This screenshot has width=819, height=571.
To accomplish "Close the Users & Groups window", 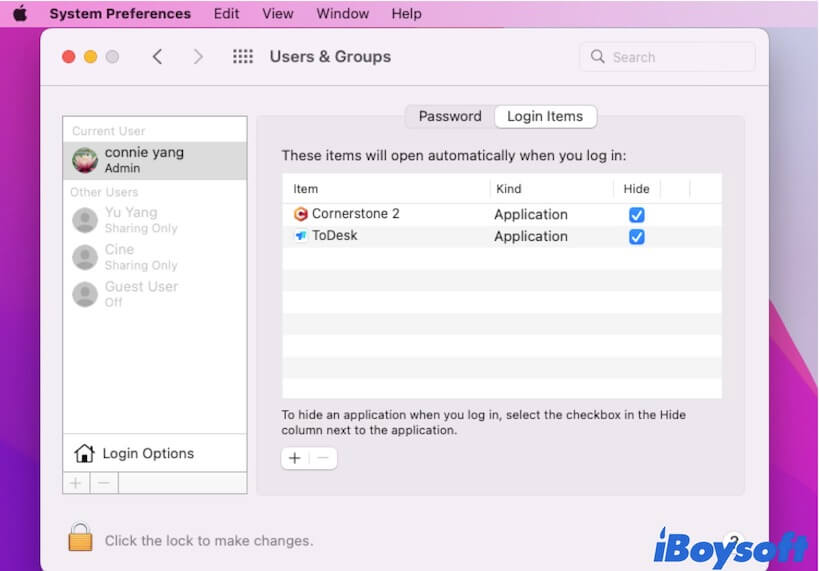I will click(68, 56).
